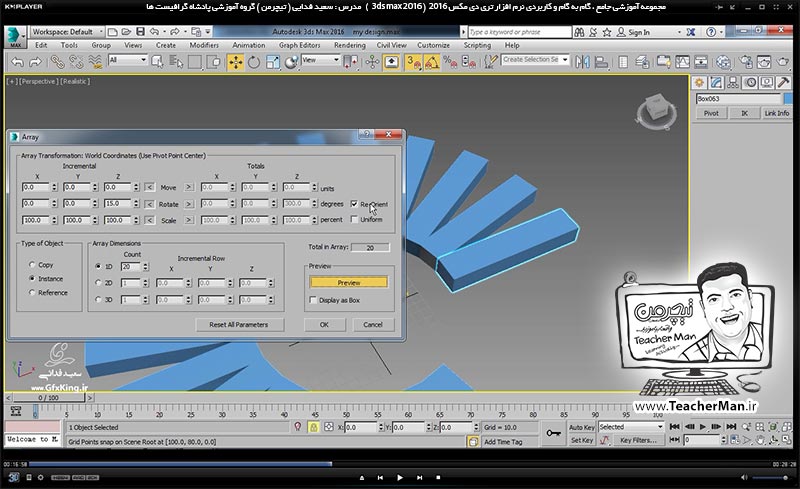Check the Display as Box option
Viewport: 800px width, 489px height.
[313, 300]
